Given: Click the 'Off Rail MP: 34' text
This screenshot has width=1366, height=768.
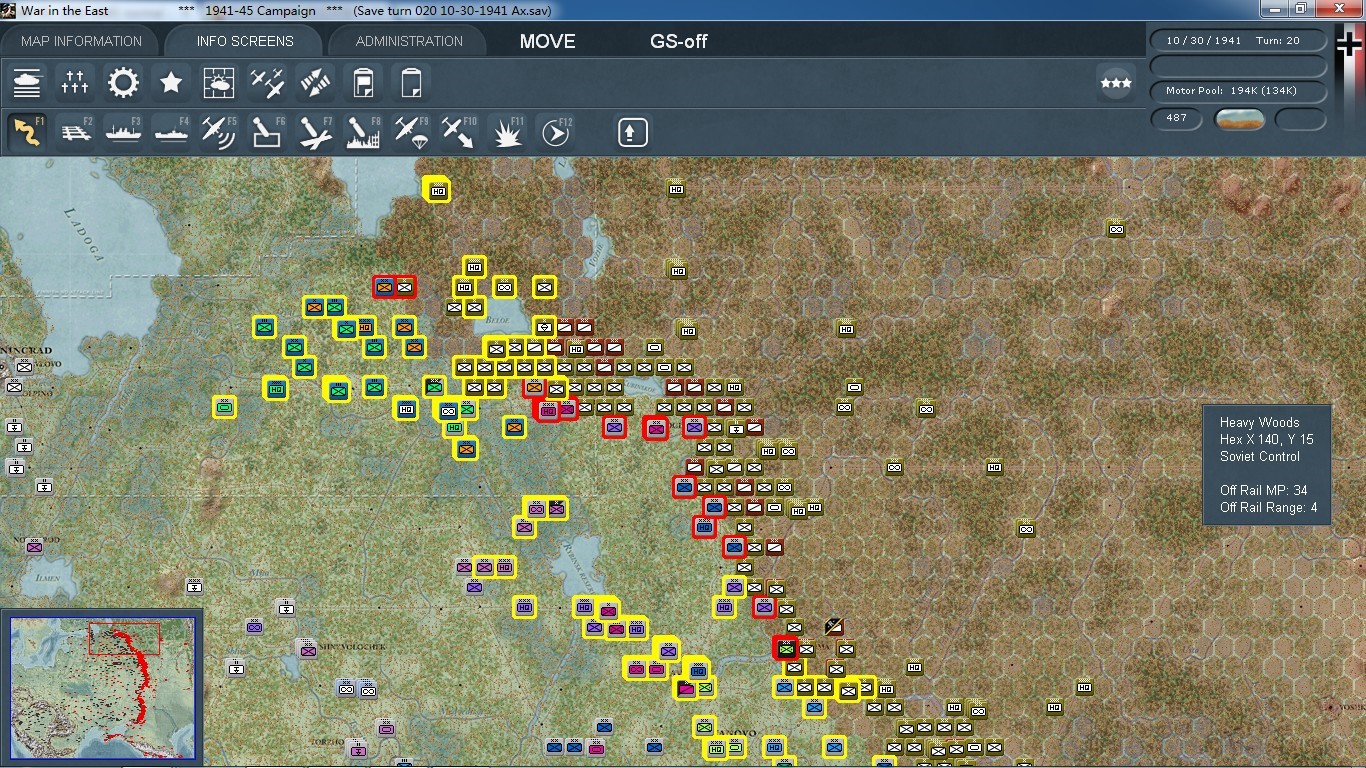Looking at the screenshot, I should 1264,490.
